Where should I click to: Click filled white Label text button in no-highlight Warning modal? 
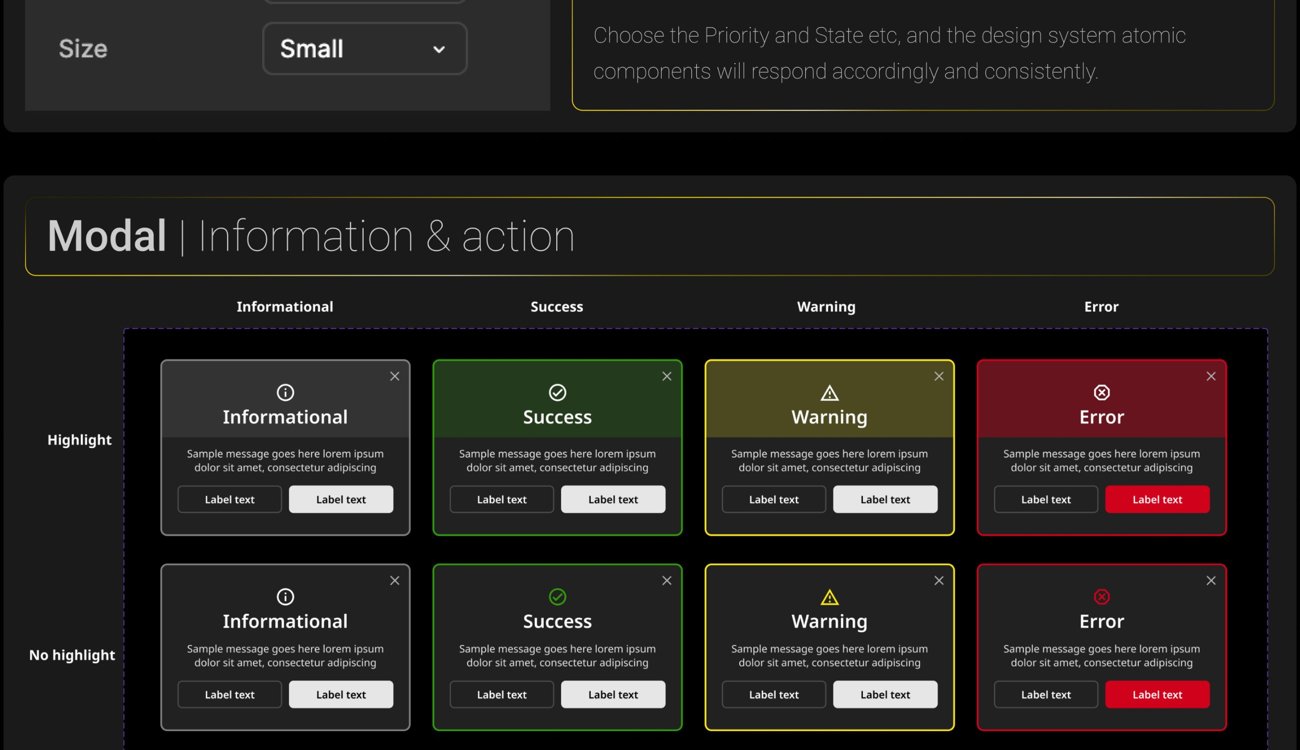point(885,694)
